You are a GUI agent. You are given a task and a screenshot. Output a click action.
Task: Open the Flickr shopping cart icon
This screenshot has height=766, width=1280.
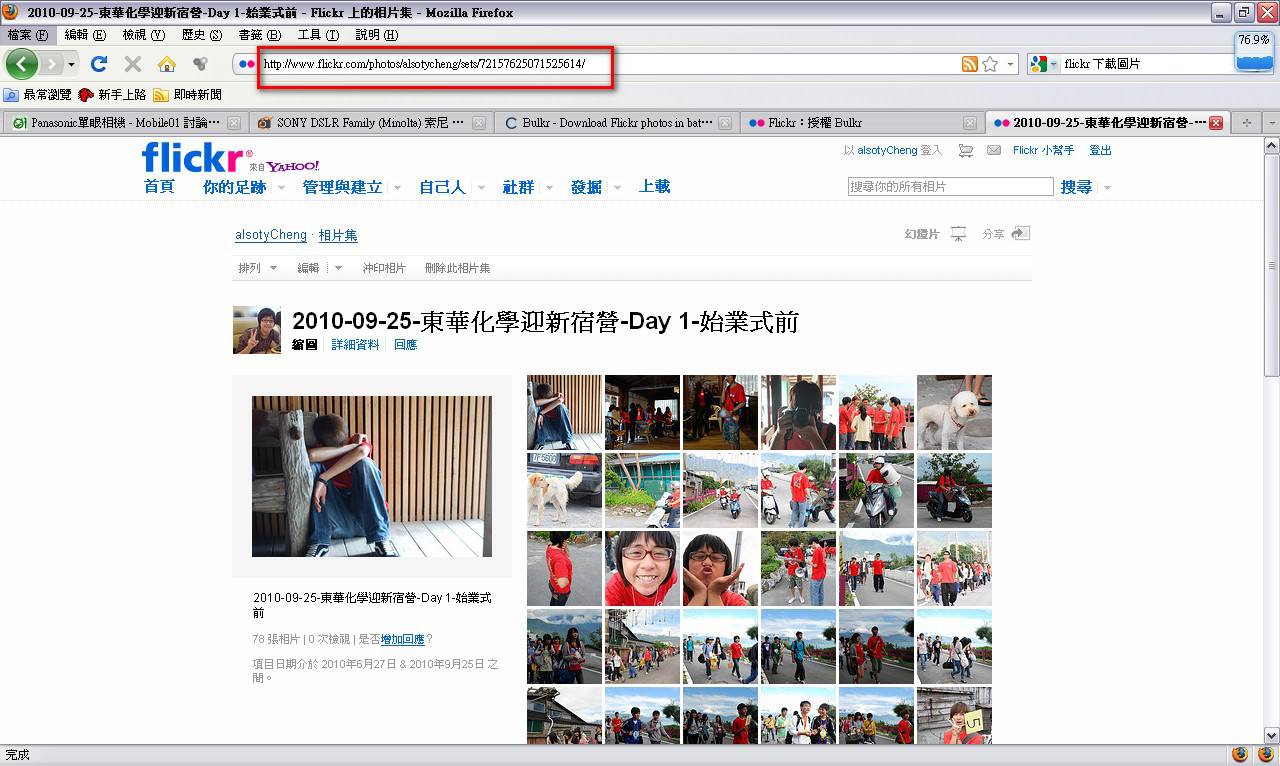[965, 151]
